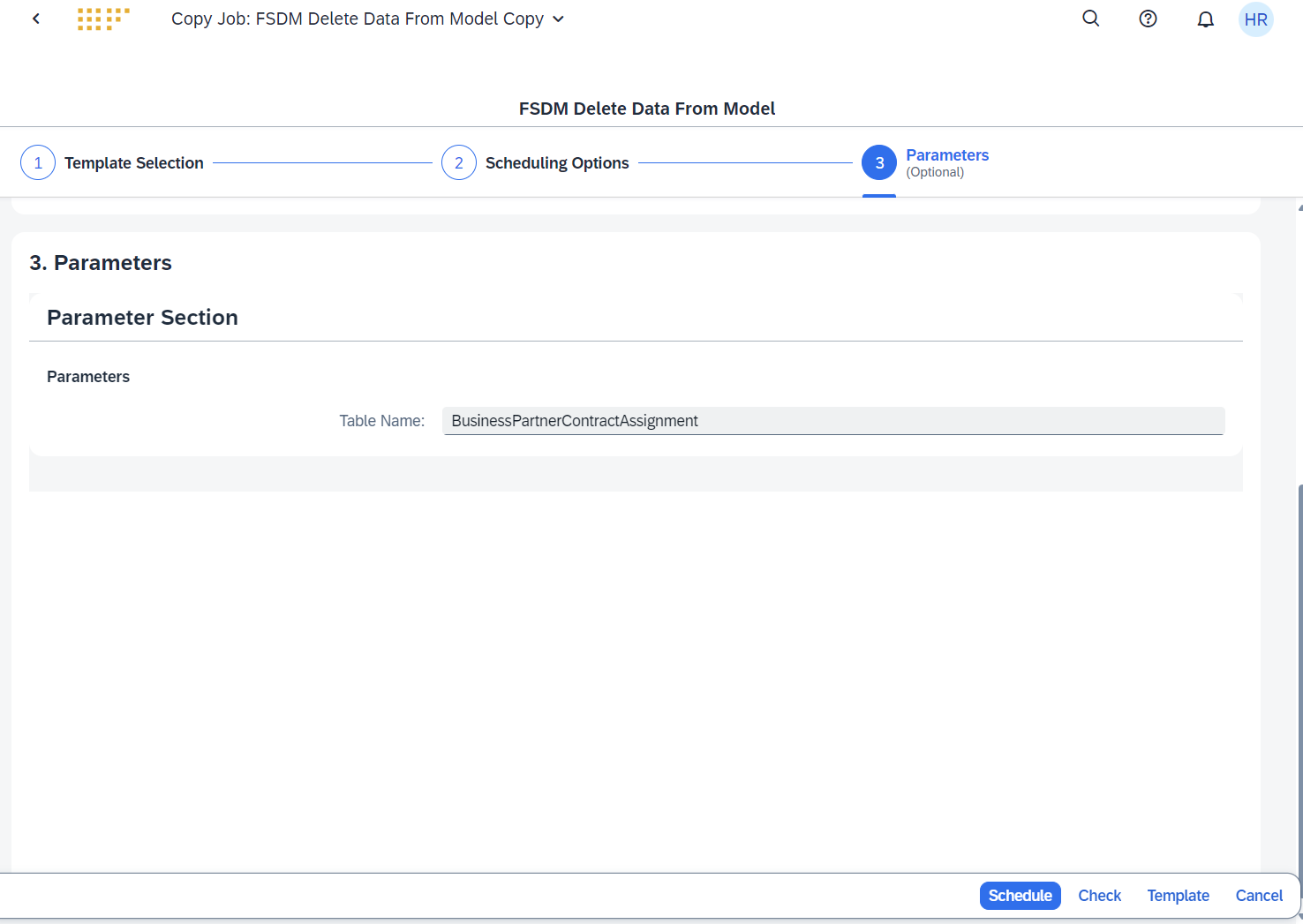
Task: Collapse the Parameter Section header
Action: click(142, 317)
